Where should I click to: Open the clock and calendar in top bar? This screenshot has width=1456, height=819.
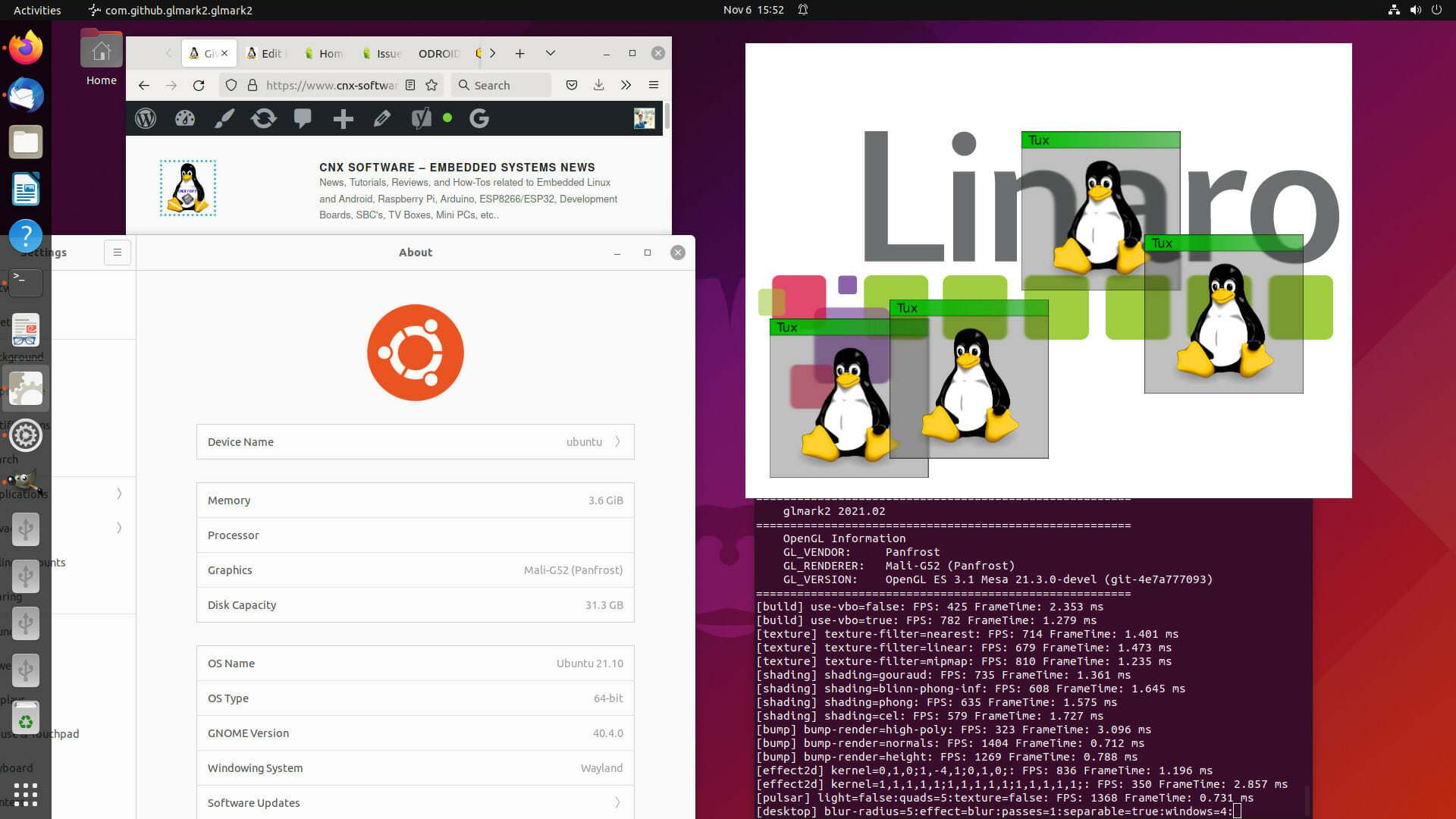753,10
